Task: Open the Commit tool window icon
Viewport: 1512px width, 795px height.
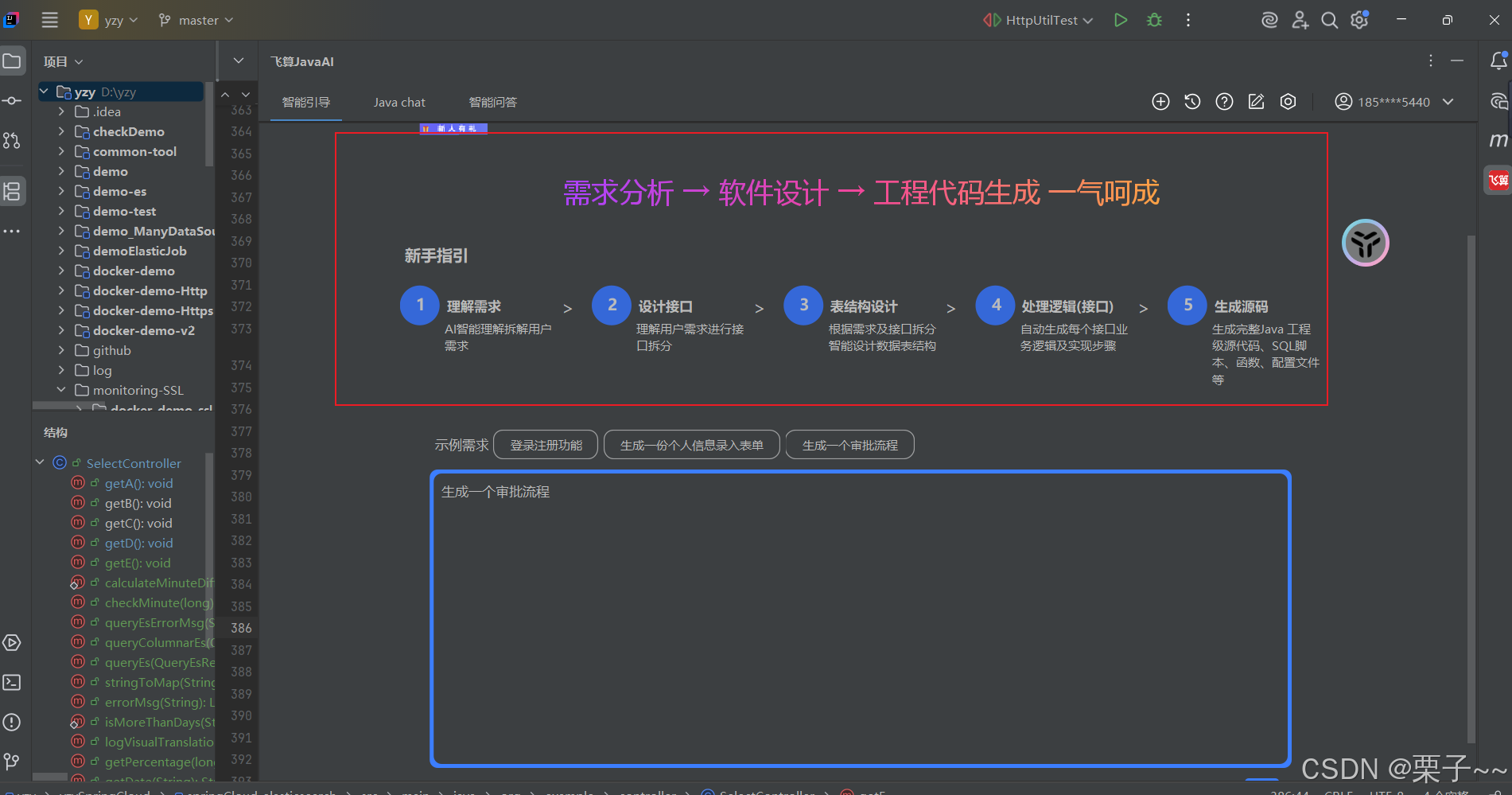Action: (12, 100)
